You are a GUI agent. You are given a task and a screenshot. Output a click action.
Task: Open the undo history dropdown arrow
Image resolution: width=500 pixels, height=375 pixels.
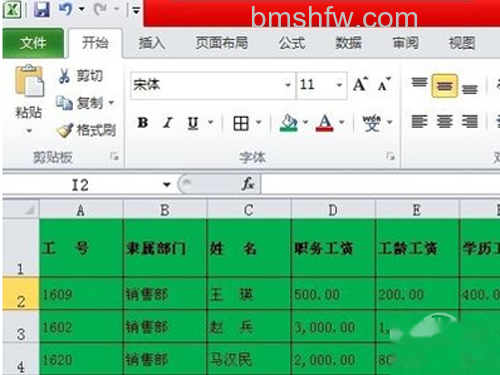pos(82,10)
